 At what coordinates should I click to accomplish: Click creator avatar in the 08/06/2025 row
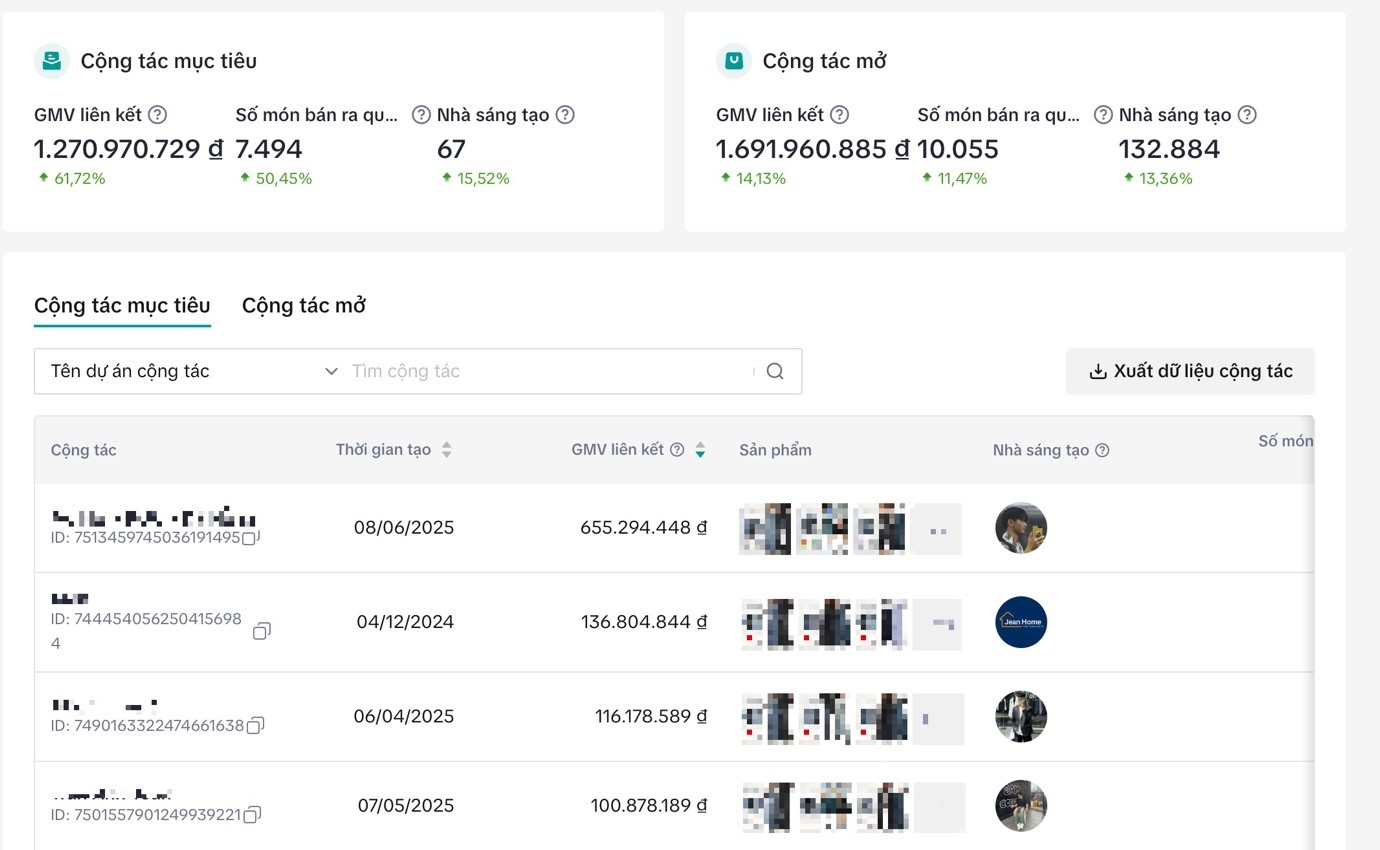click(x=1021, y=528)
